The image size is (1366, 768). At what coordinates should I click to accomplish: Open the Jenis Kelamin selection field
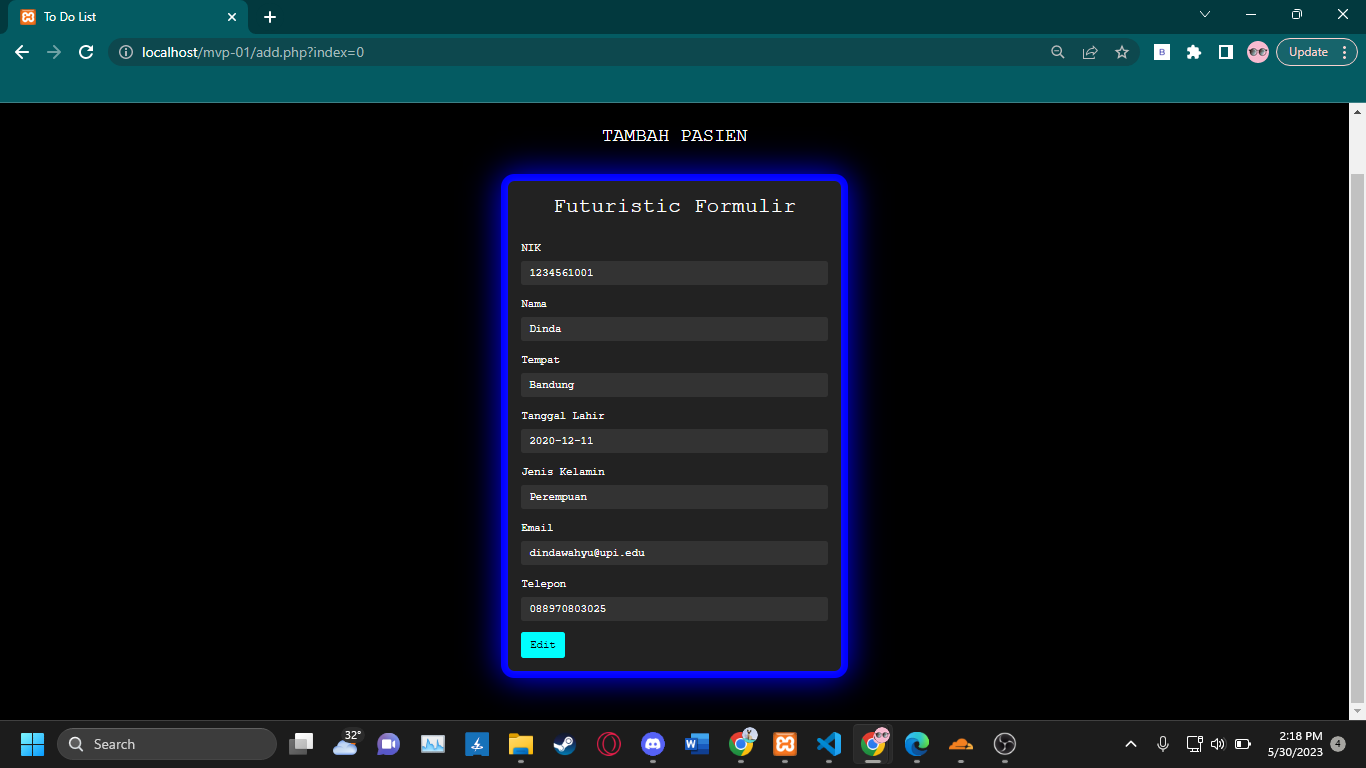click(x=673, y=496)
